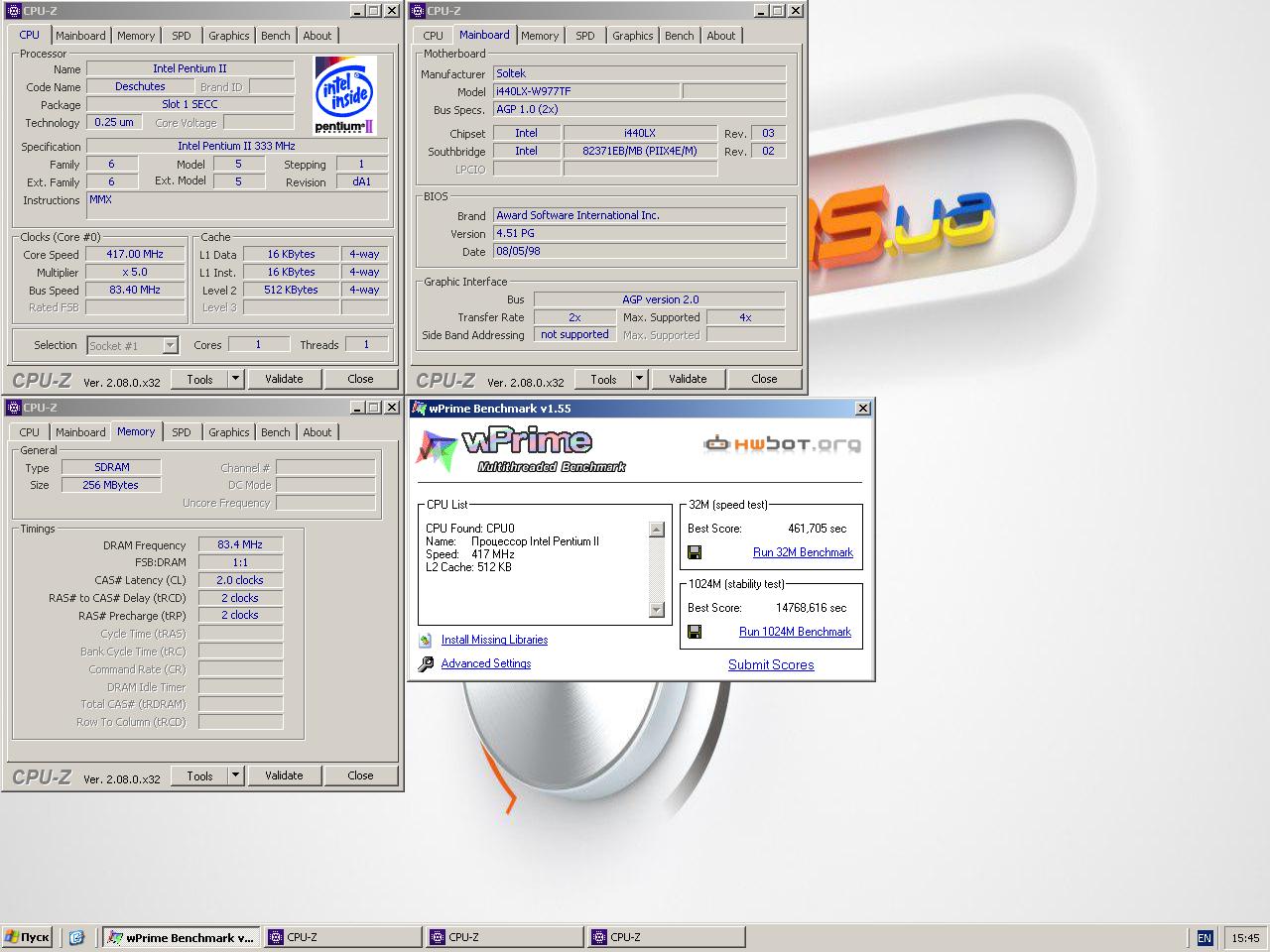
Task: Click the 461,705 sec best score
Action: 817,529
